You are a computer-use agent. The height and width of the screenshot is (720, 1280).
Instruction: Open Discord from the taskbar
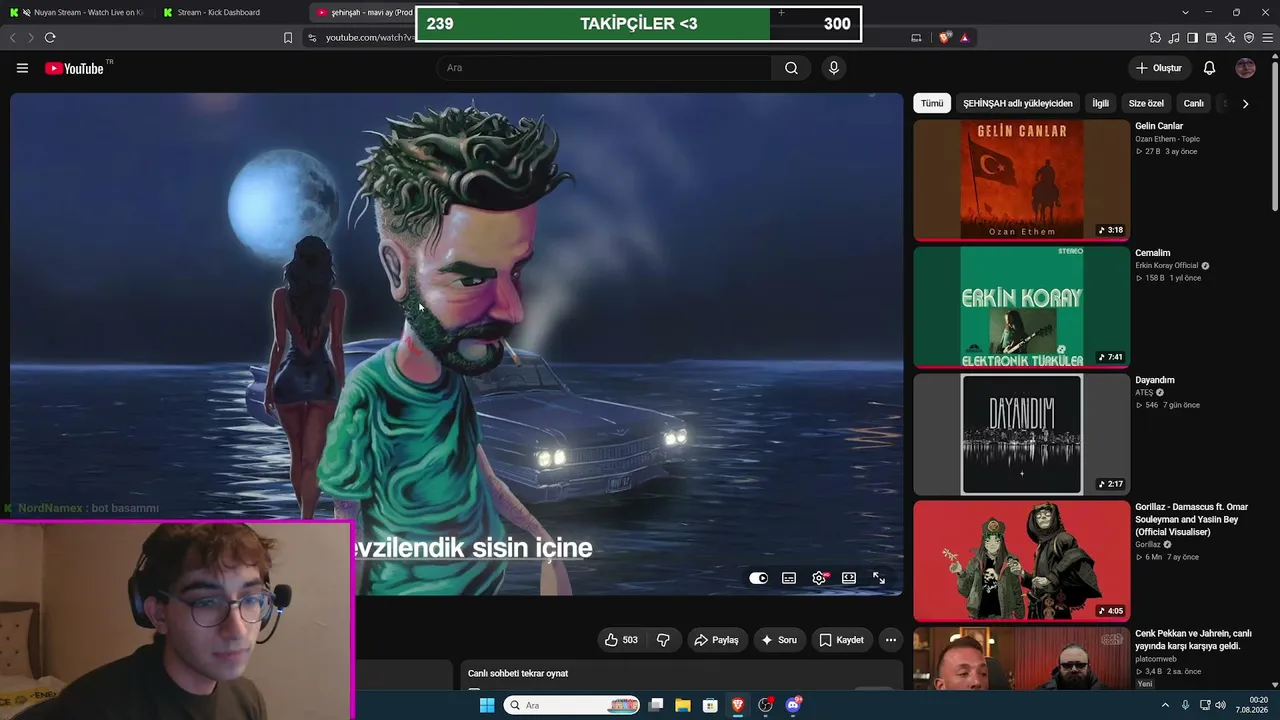click(x=793, y=705)
